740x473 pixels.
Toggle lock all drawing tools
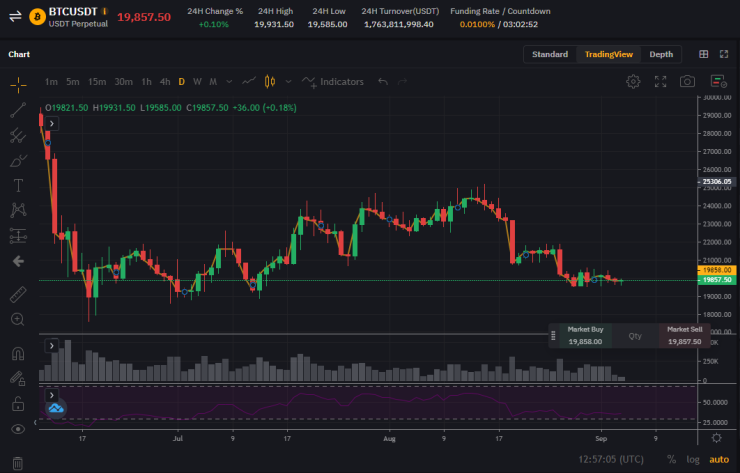[x=18, y=404]
